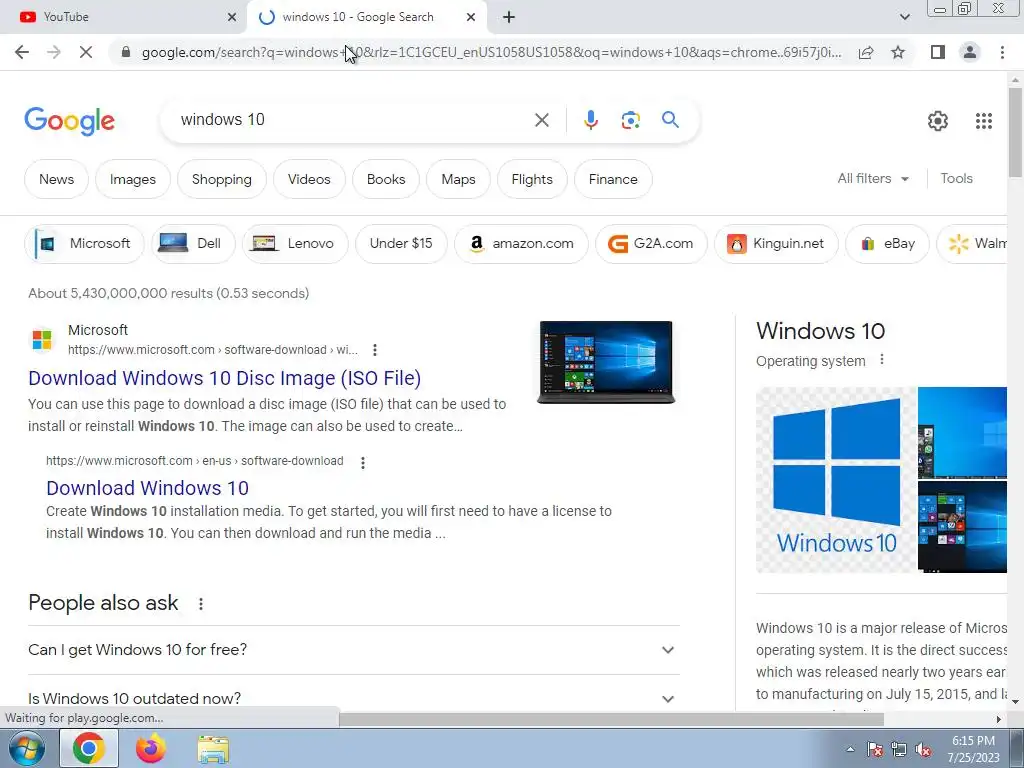Apply the Under $15 chip
1024x768 pixels.
point(401,244)
